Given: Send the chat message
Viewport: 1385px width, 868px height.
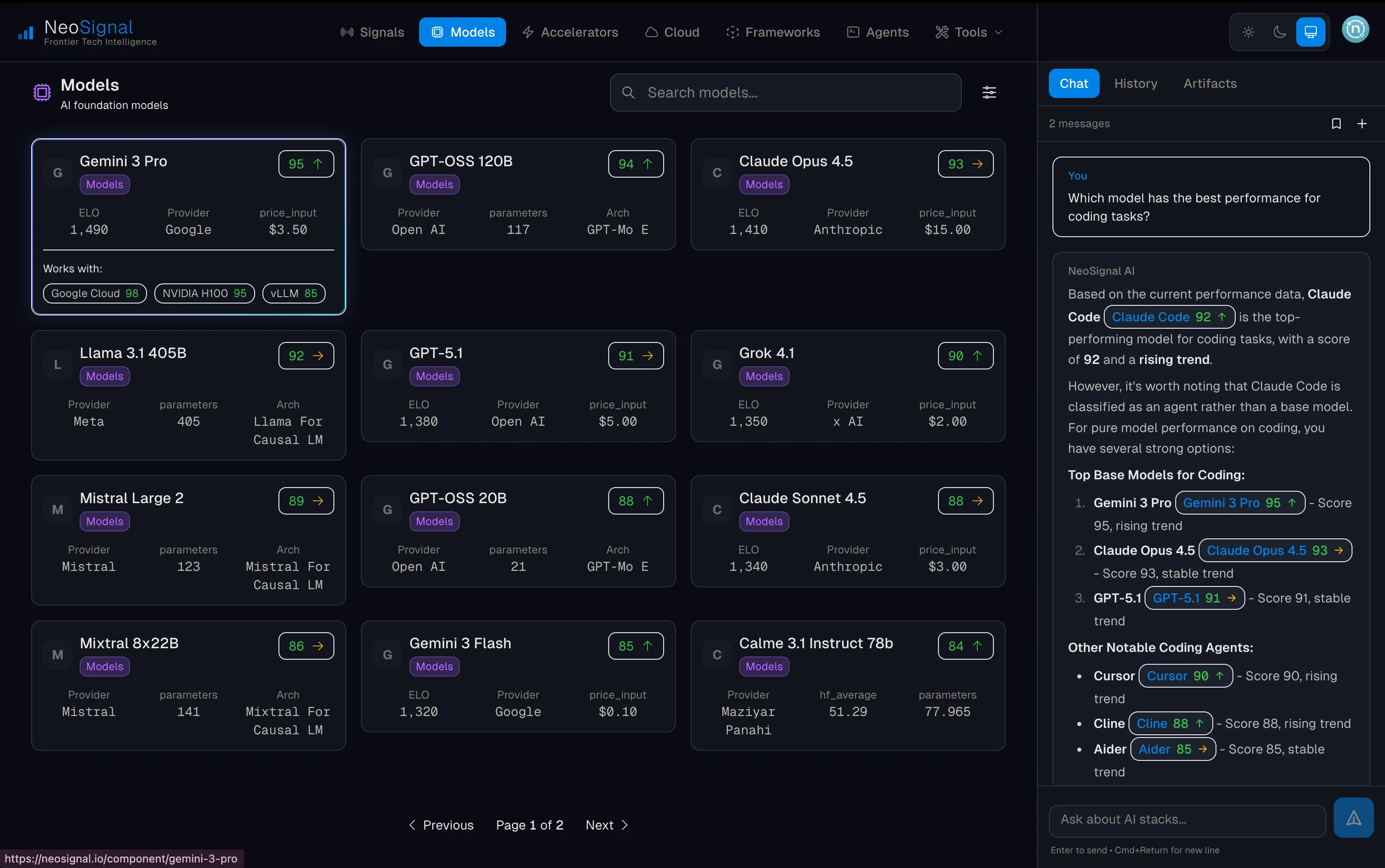Looking at the screenshot, I should pos(1353,818).
